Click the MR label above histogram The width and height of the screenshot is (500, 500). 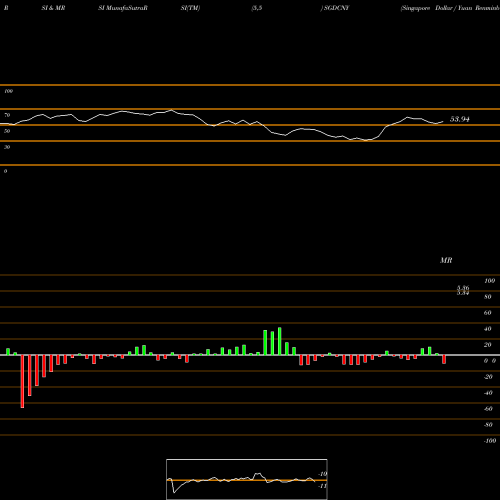tap(446, 260)
